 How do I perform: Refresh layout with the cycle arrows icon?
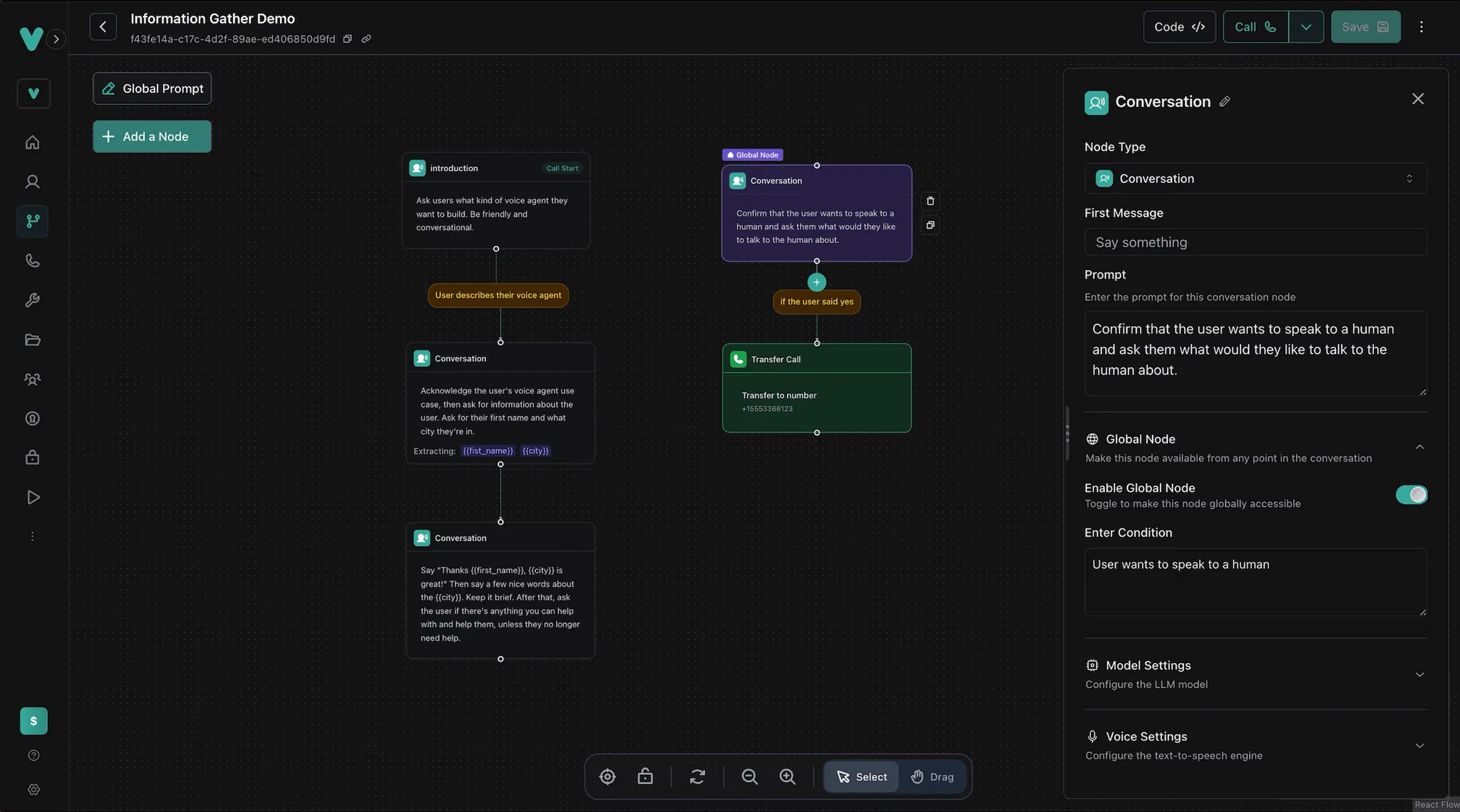697,776
